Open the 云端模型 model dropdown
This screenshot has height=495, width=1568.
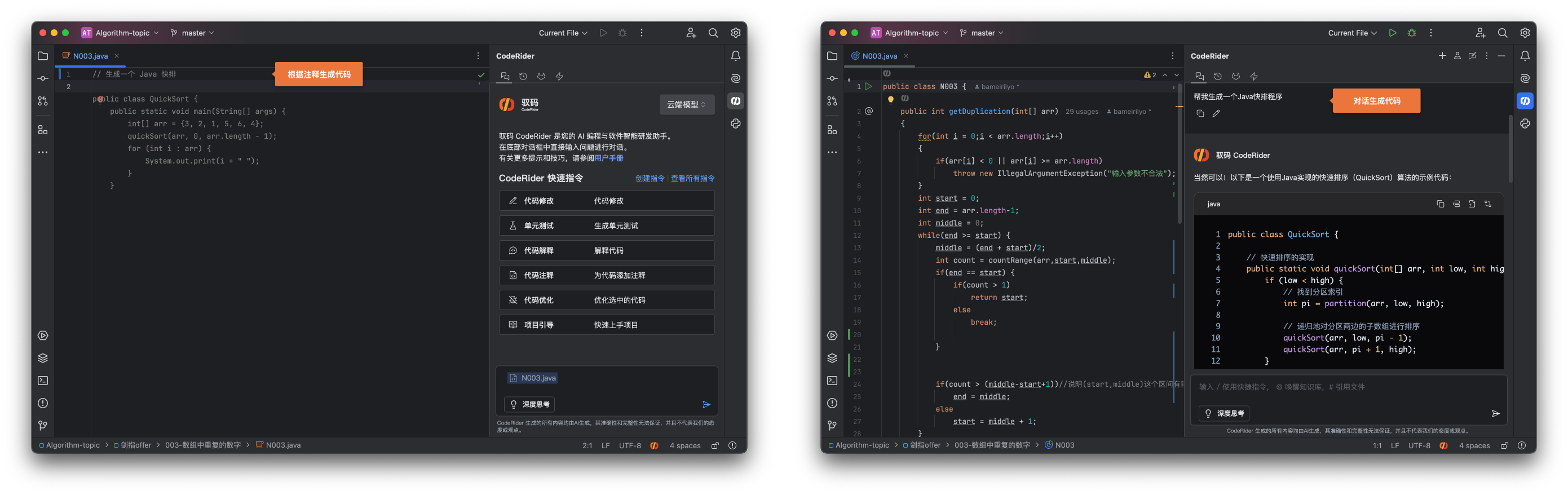point(686,105)
